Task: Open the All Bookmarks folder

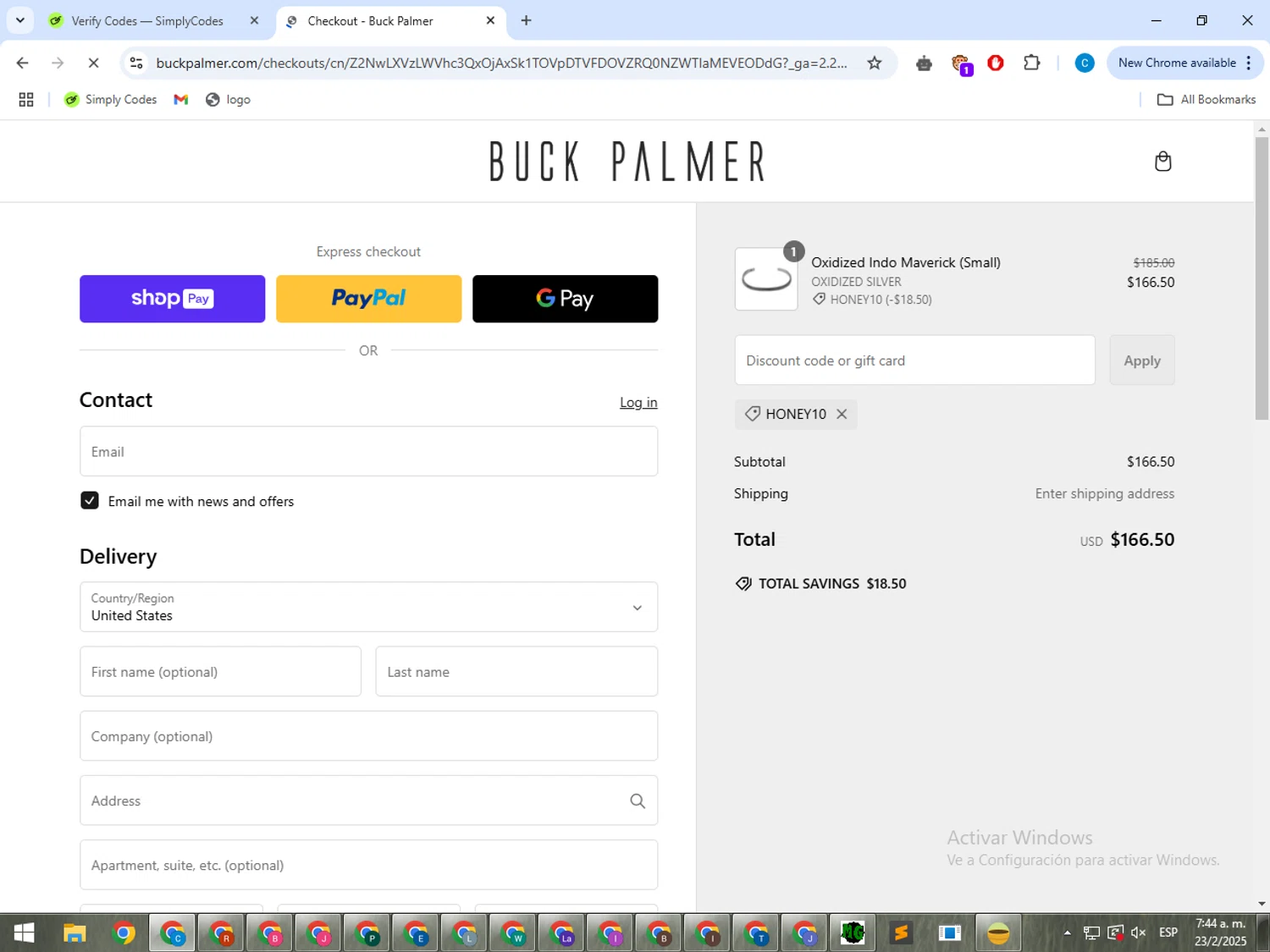Action: click(1206, 100)
